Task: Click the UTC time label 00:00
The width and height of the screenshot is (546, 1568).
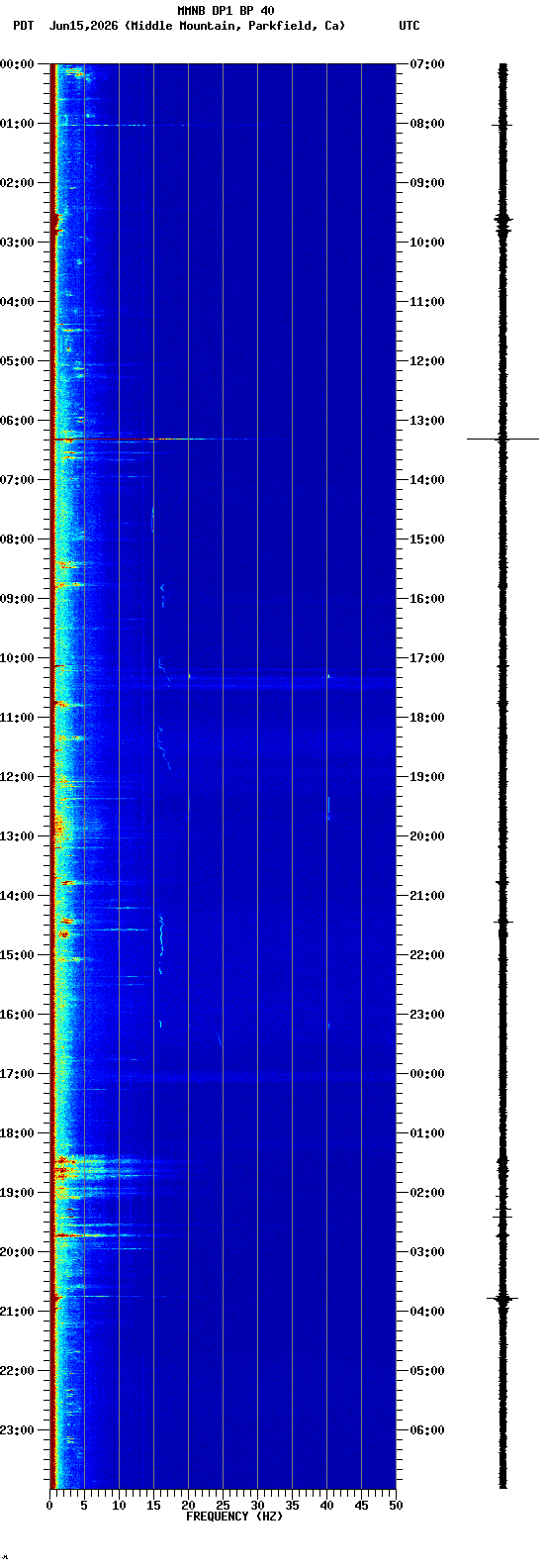Action: [427, 1074]
